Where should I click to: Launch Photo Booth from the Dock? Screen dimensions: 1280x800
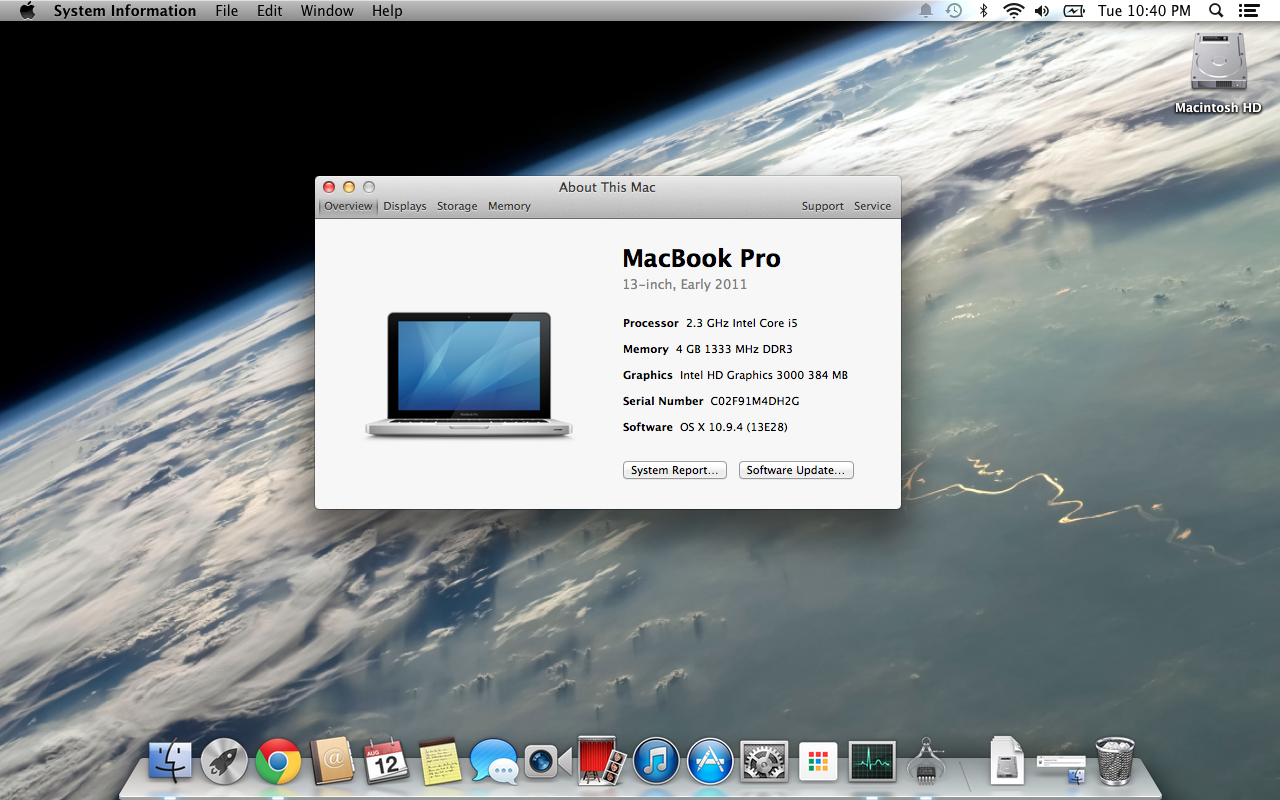point(602,763)
